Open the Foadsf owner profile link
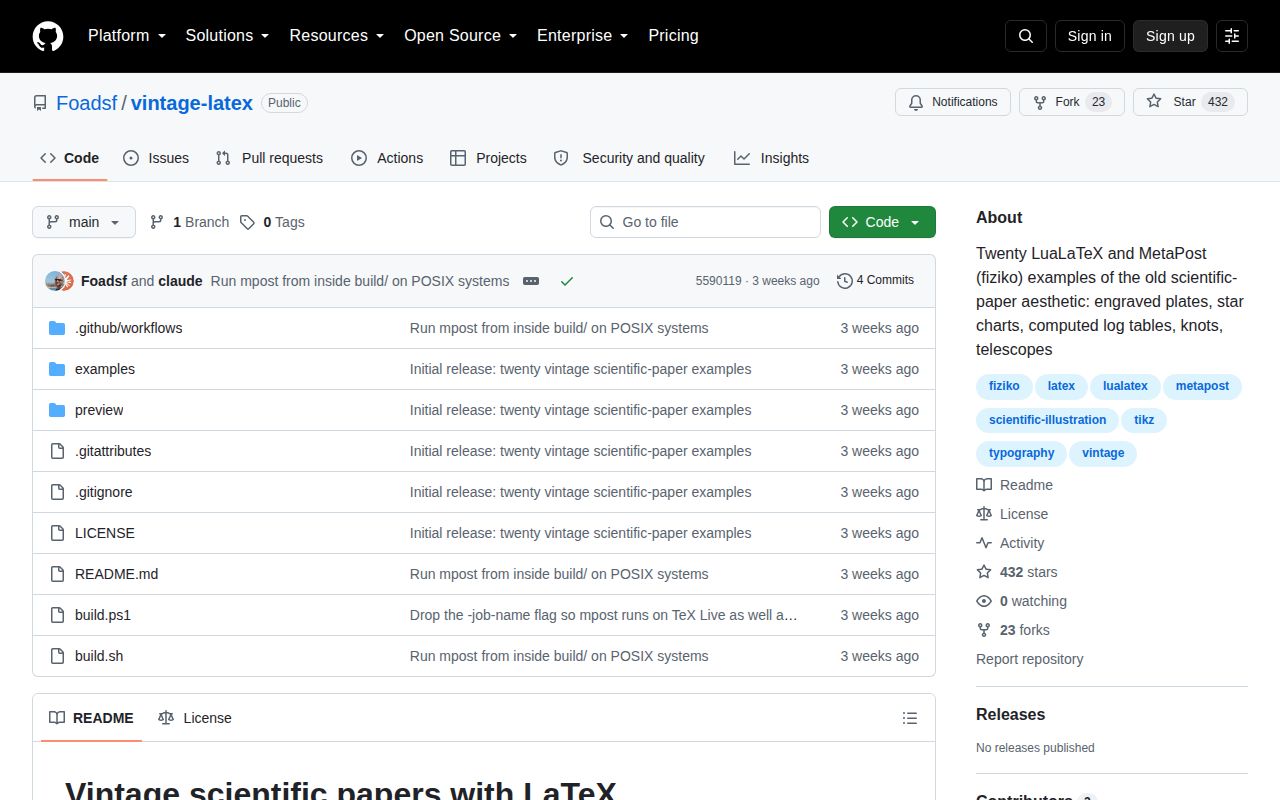Viewport: 1280px width, 800px height. pyautogui.click(x=86, y=103)
